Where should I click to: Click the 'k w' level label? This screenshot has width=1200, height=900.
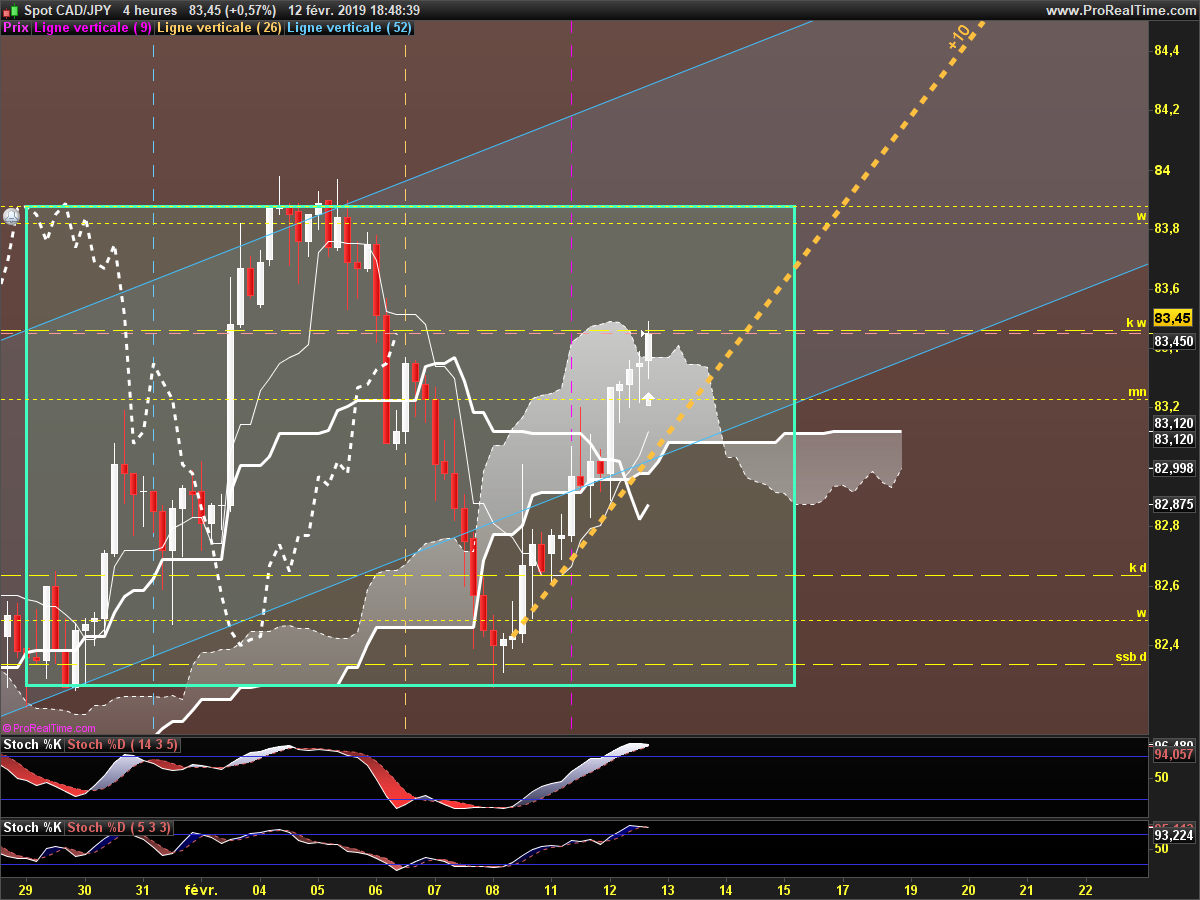[1136, 322]
